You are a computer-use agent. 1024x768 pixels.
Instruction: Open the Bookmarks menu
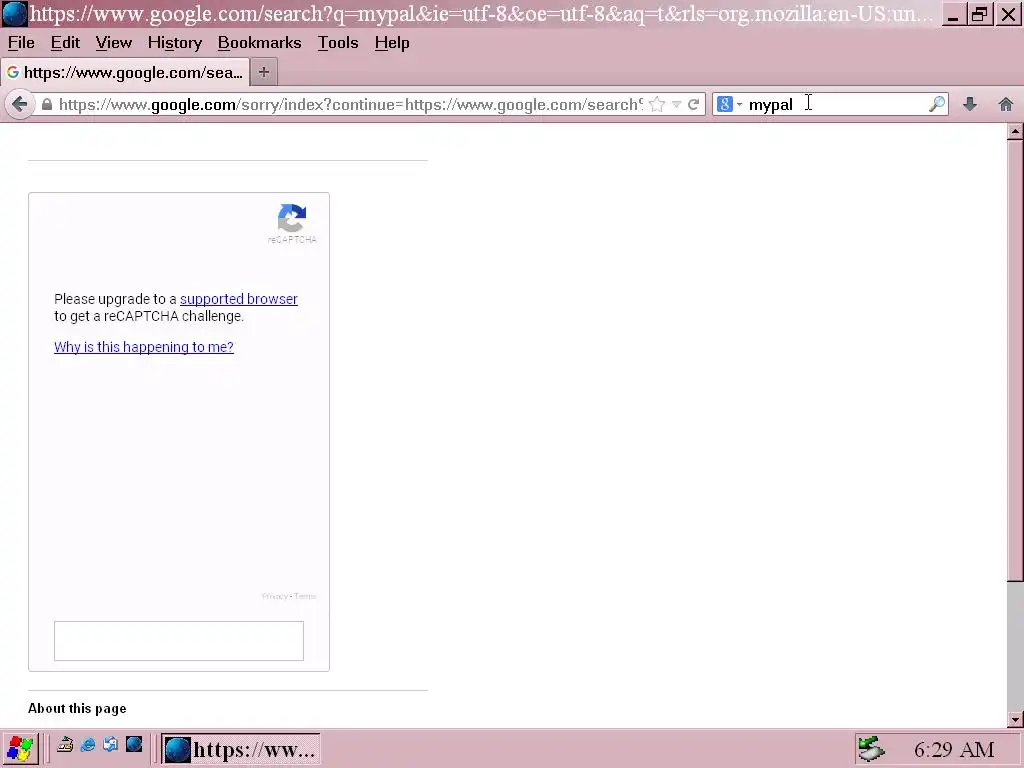[x=259, y=43]
